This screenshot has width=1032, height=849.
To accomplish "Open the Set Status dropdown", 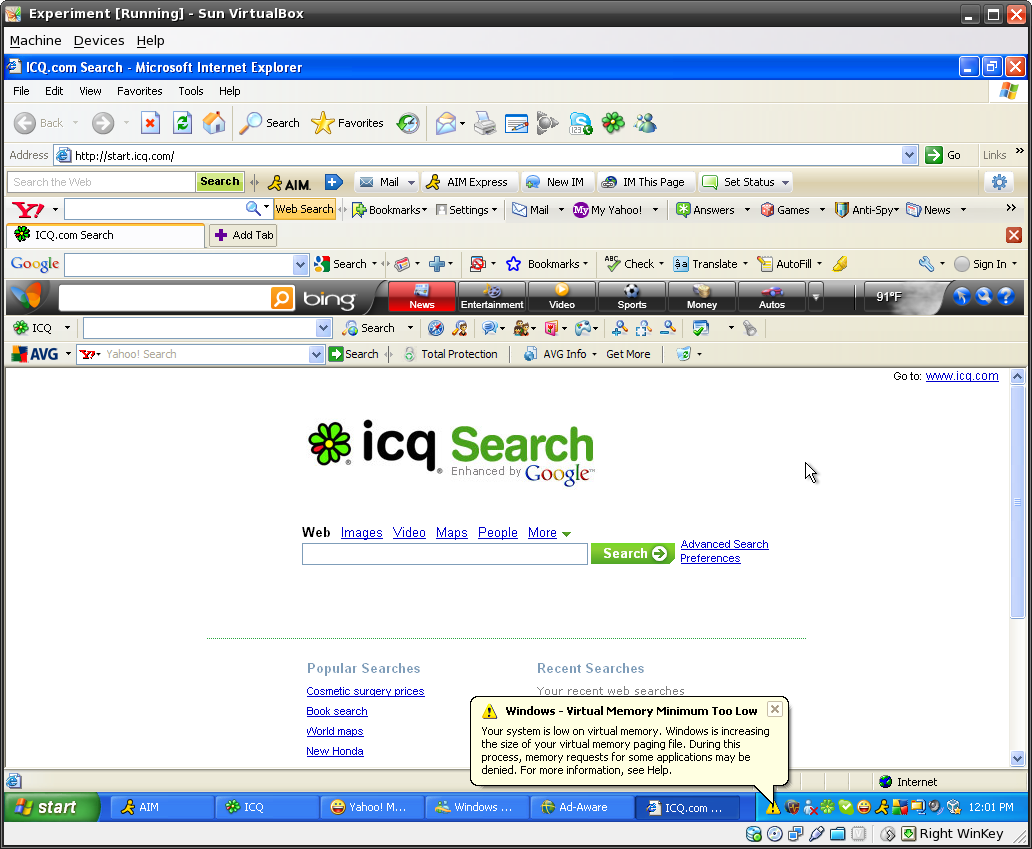I will coord(785,182).
